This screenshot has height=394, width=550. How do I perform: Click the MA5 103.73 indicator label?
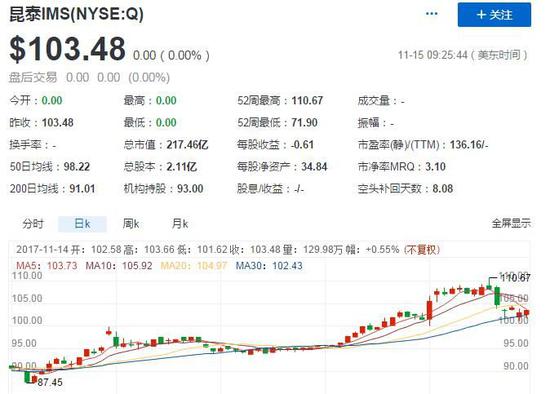pos(47,266)
